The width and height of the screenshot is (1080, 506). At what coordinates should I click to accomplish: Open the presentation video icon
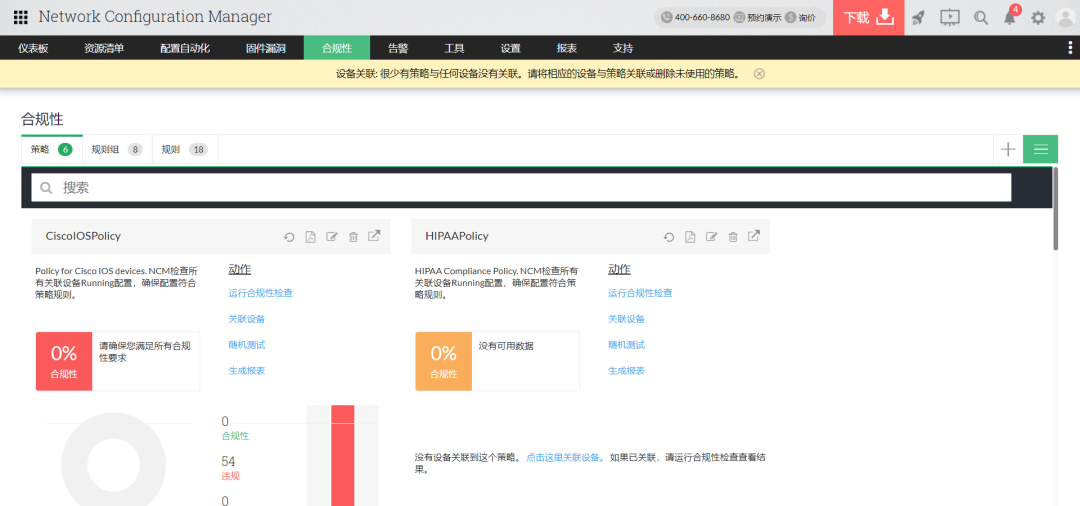(950, 17)
